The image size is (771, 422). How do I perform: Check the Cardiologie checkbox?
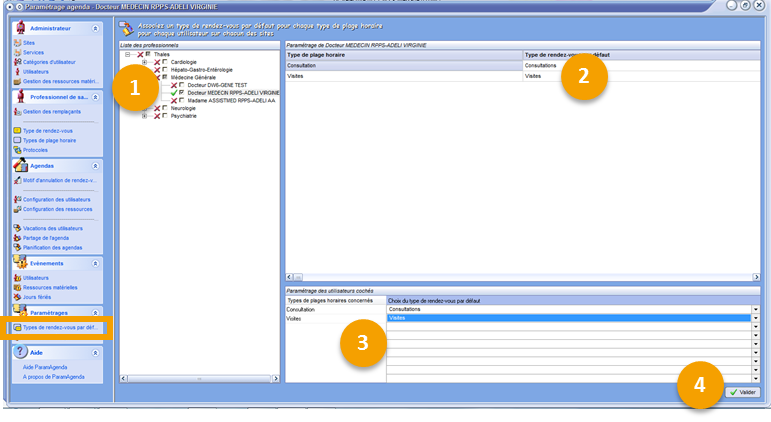165,62
